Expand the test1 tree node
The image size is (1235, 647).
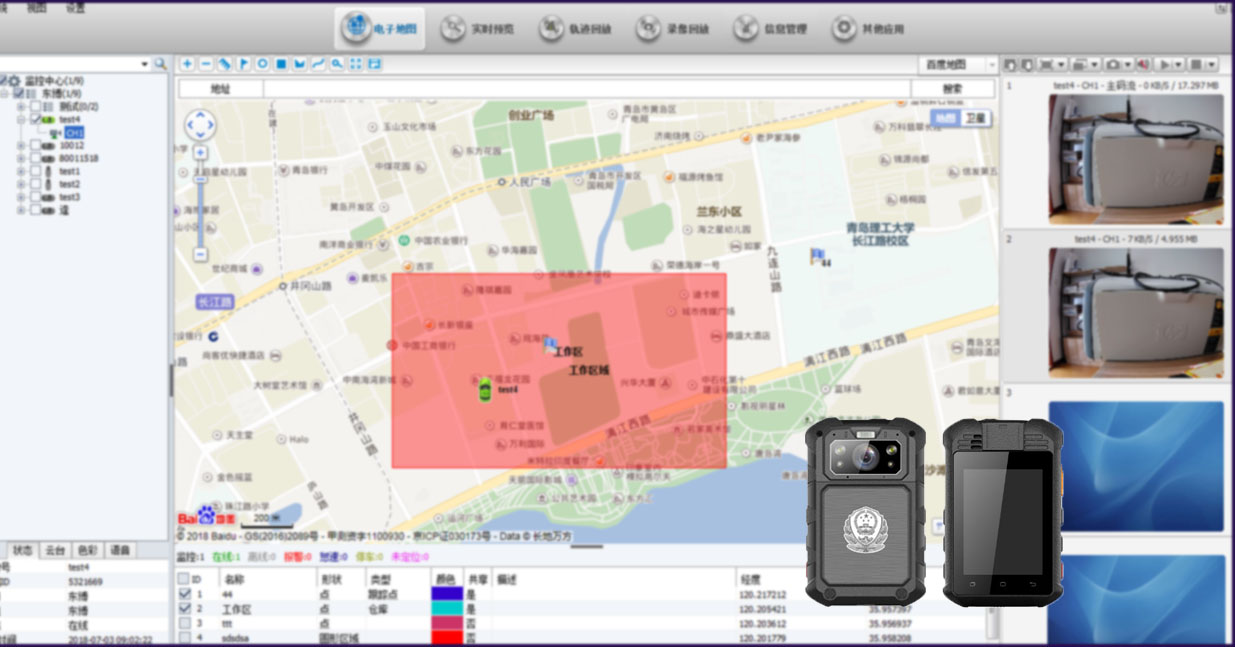tap(22, 171)
